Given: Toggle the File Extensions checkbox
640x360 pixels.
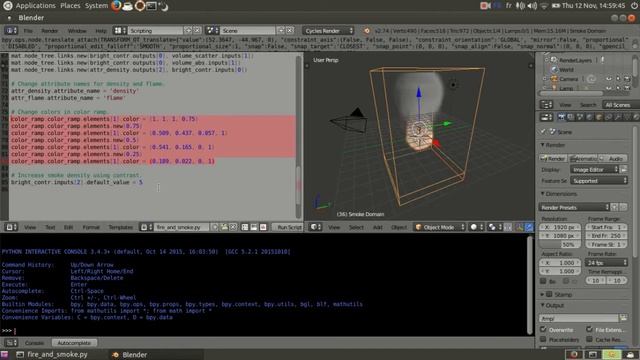Looking at the screenshot, I should point(589,329).
